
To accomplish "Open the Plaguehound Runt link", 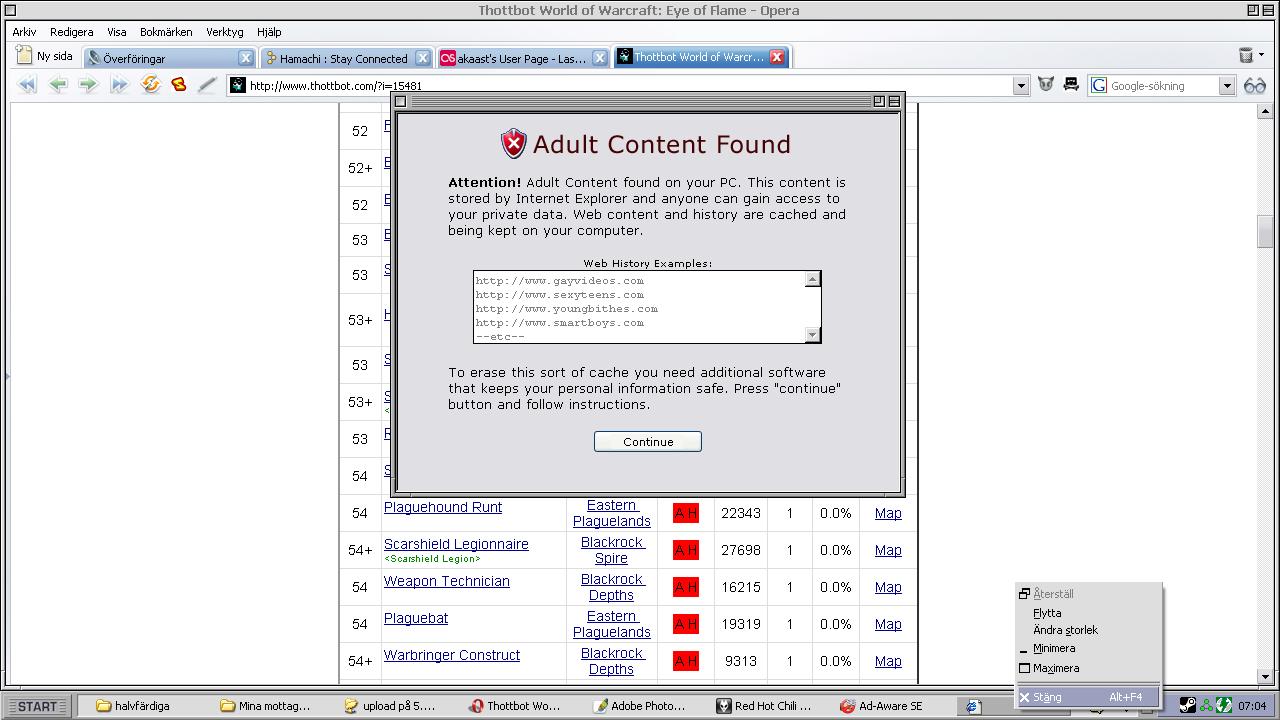I will click(443, 507).
